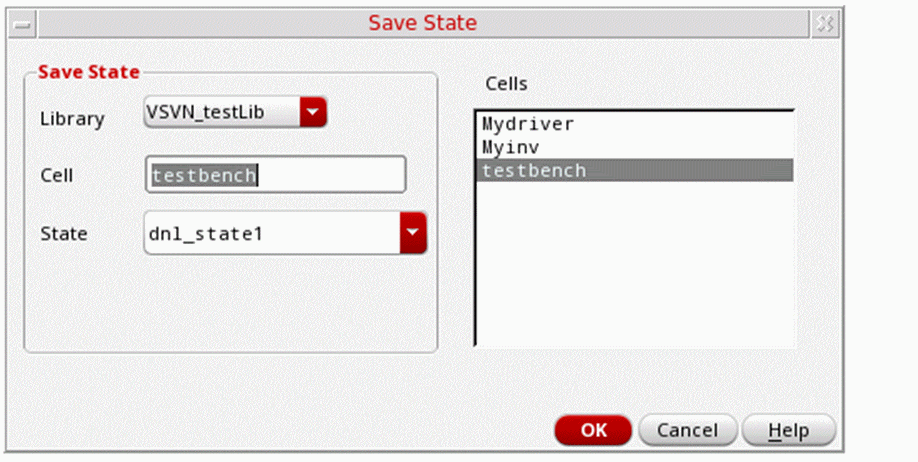Open Help for the Save State form
918x462 pixels.
[x=788, y=430]
